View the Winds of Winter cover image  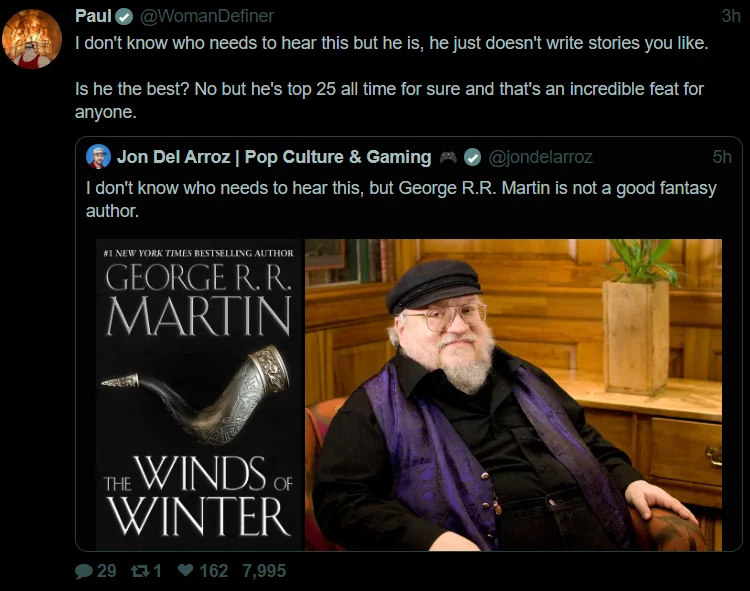[199, 394]
